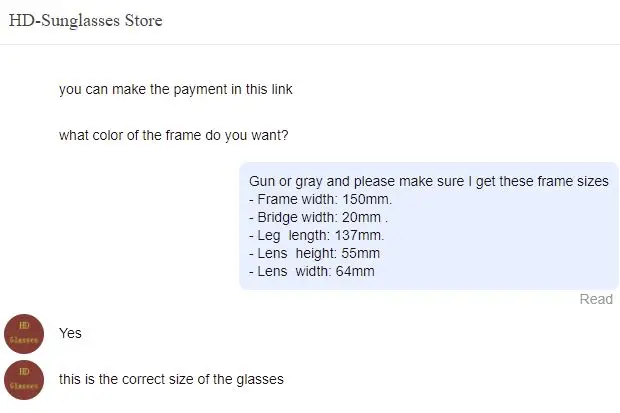
Task: Open seller avatar next to the correct size message
Action: tap(23, 380)
